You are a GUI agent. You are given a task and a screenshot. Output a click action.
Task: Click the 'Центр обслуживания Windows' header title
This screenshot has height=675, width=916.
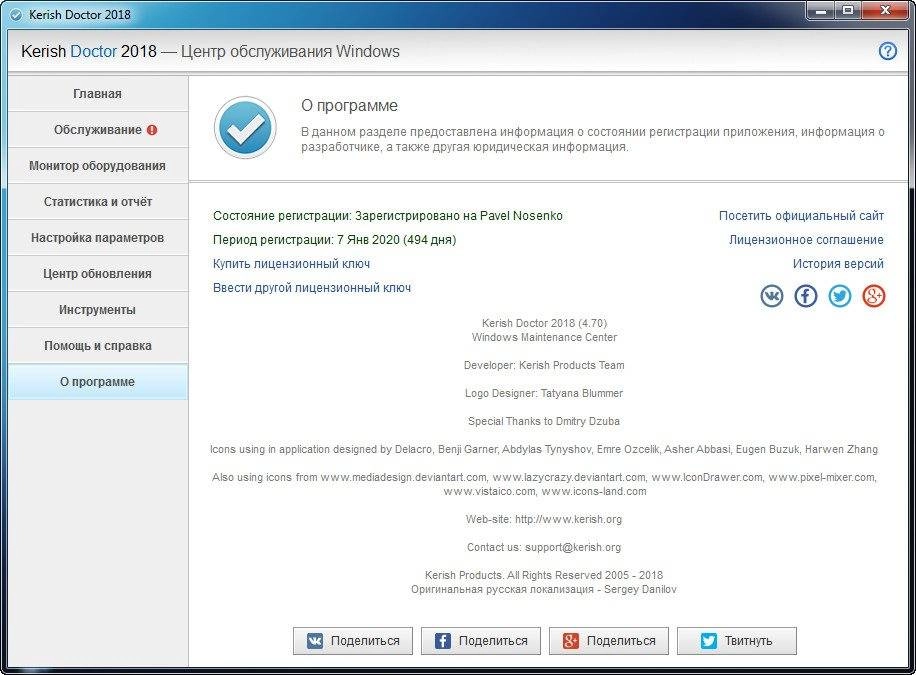(x=290, y=51)
